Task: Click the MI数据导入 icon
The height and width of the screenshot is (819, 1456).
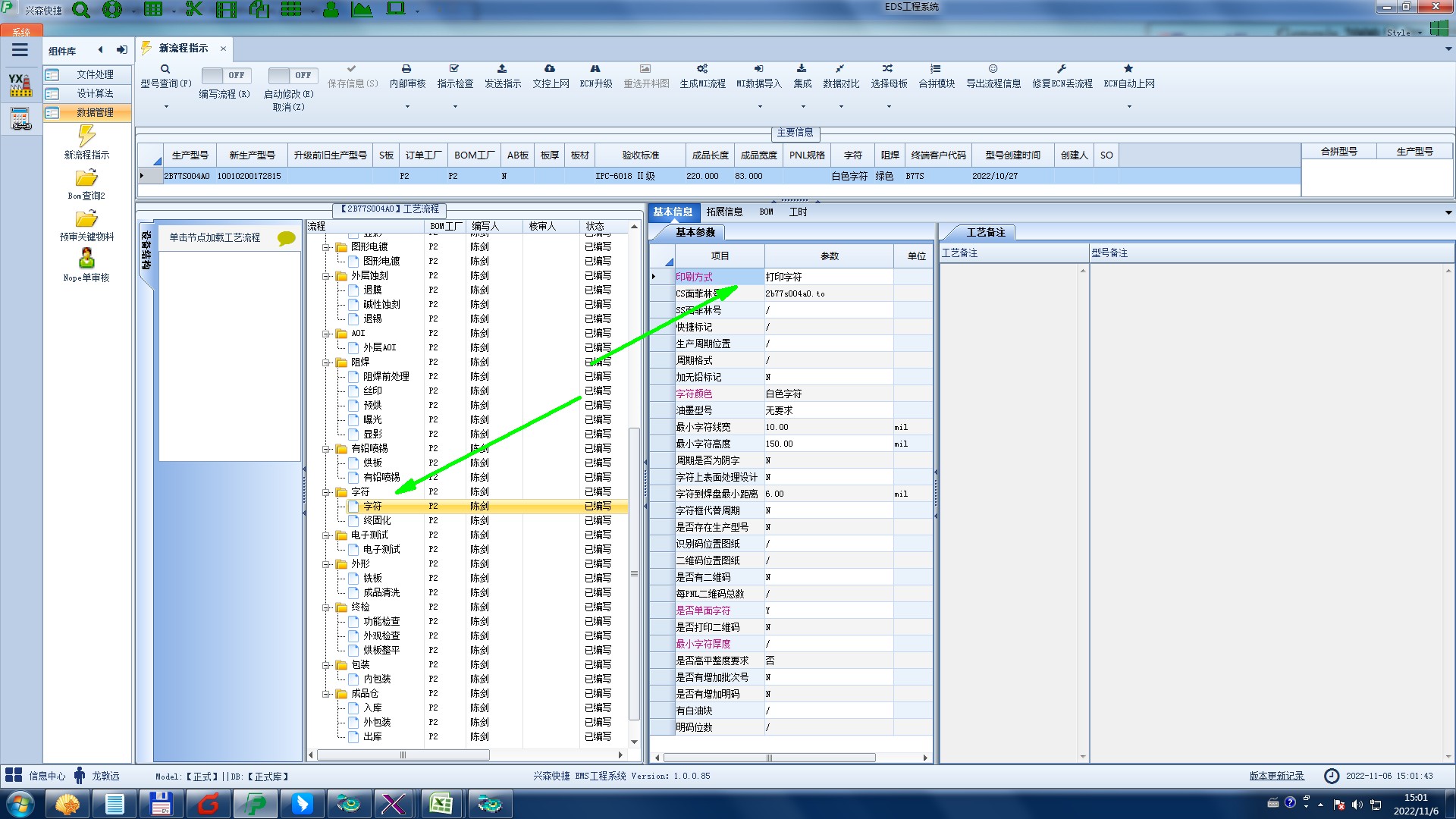Action: (x=758, y=69)
